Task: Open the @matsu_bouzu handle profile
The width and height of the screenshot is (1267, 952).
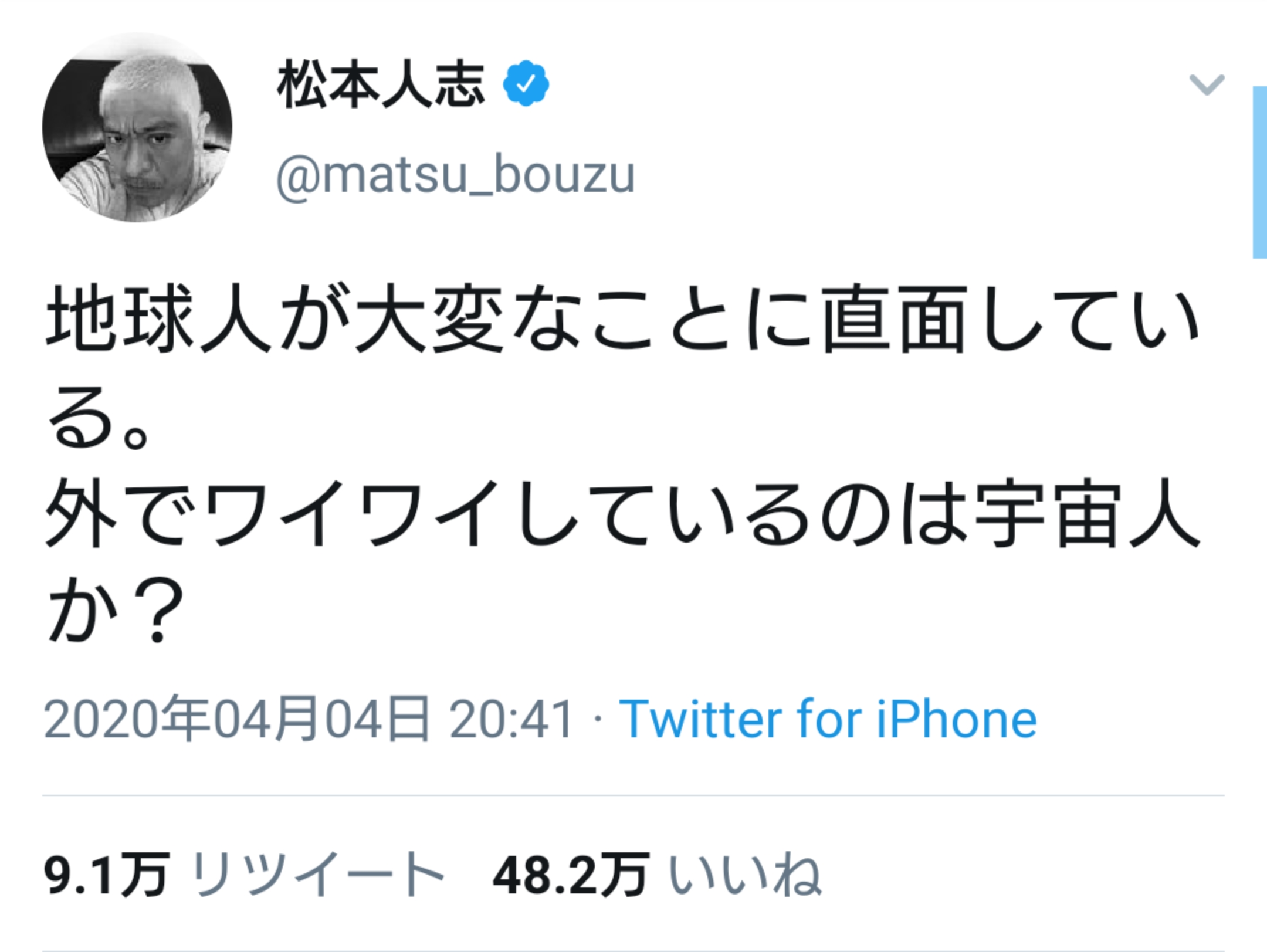Action: tap(456, 175)
